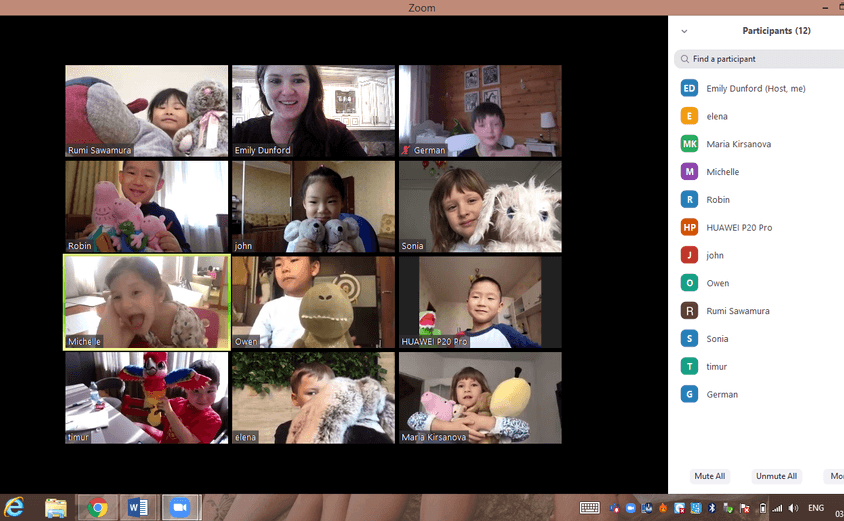
Task: Open the More options in participants panel
Action: [x=834, y=476]
